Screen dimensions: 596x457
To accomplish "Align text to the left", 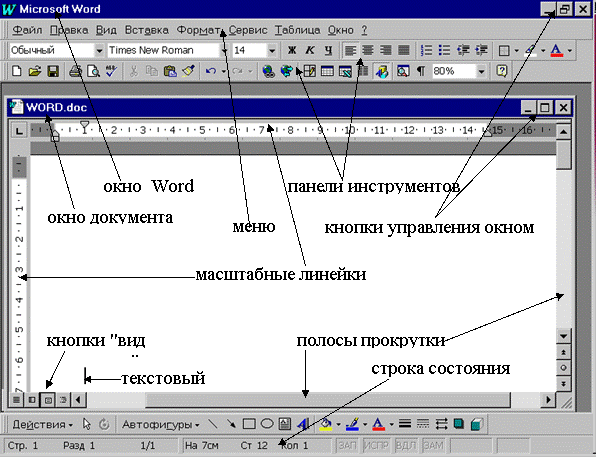I will point(350,50).
